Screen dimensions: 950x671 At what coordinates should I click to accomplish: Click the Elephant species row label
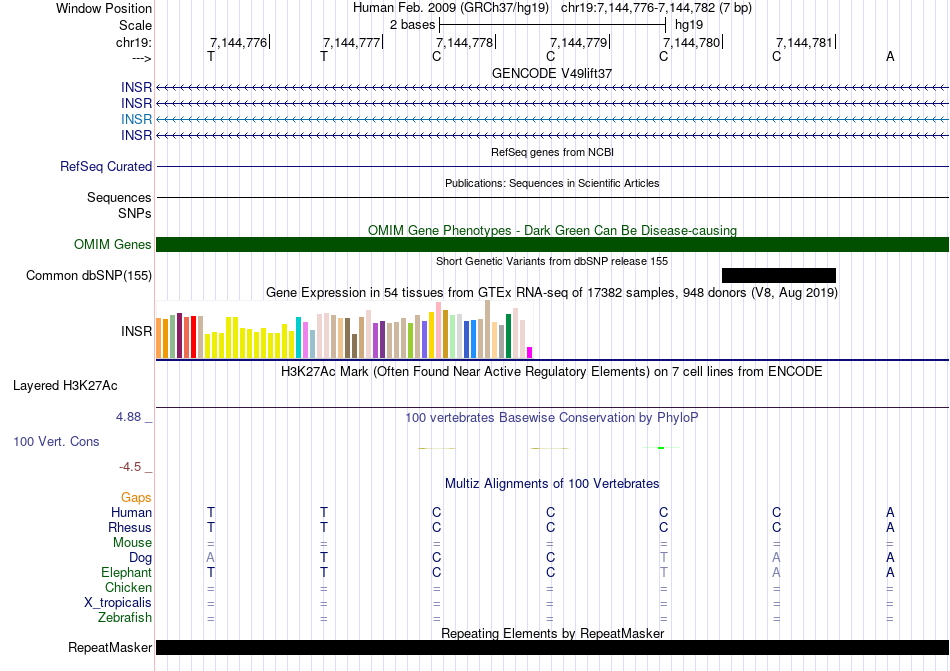coord(126,573)
